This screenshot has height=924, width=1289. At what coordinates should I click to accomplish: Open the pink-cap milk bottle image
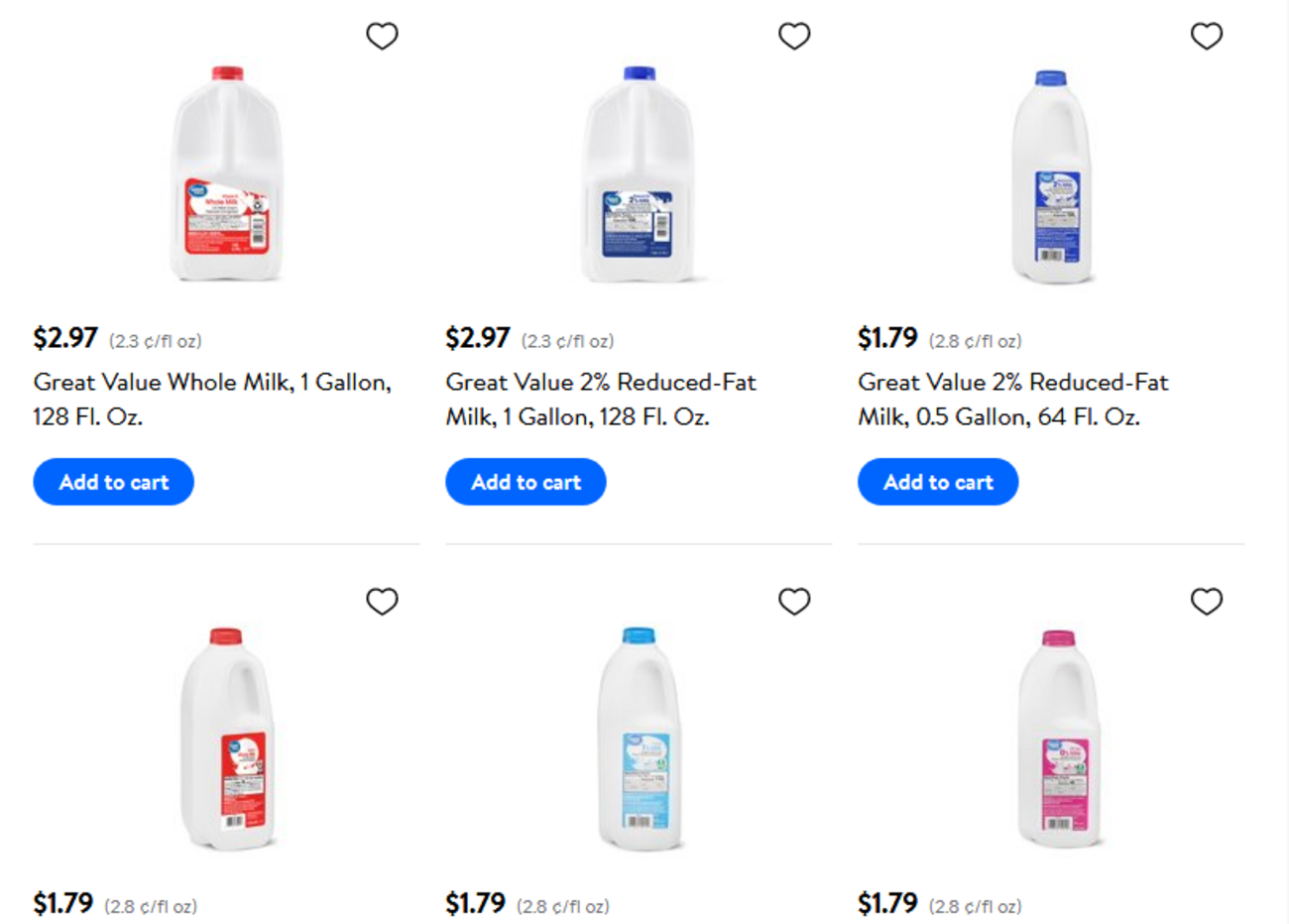pos(1060,739)
